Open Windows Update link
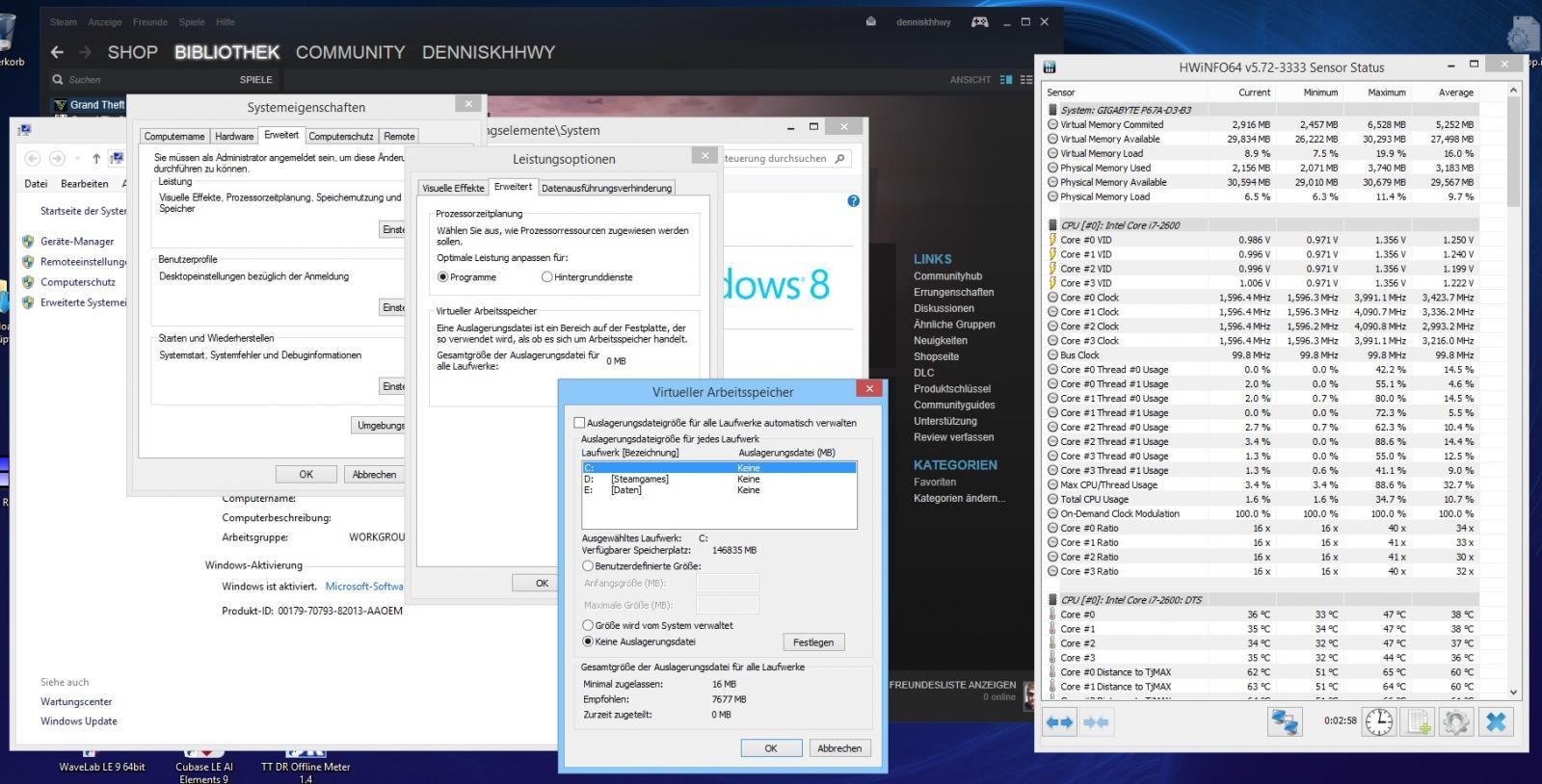Screen dimensions: 1542x784 (x=79, y=720)
